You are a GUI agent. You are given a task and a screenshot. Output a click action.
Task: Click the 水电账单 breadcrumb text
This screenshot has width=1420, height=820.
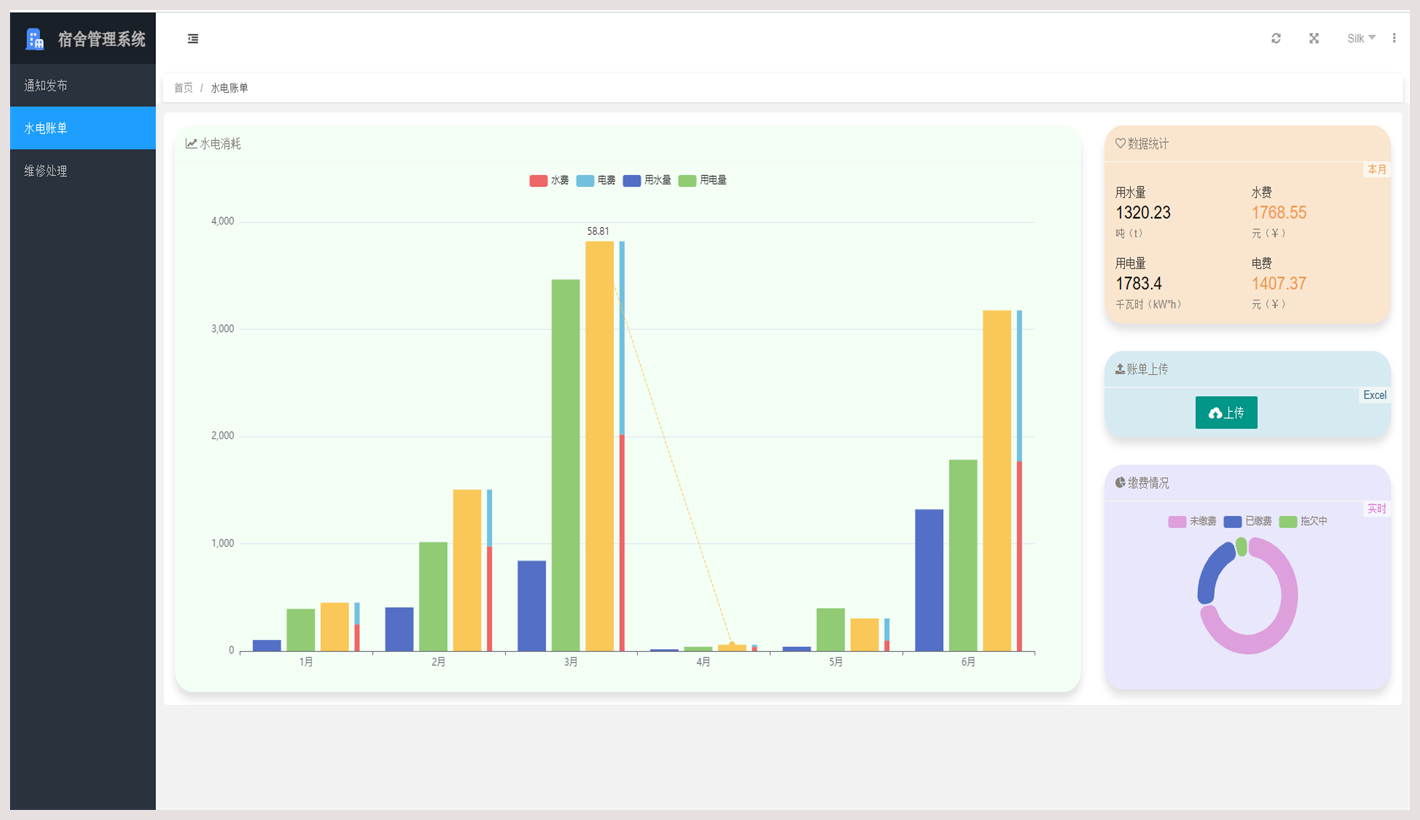(x=229, y=88)
